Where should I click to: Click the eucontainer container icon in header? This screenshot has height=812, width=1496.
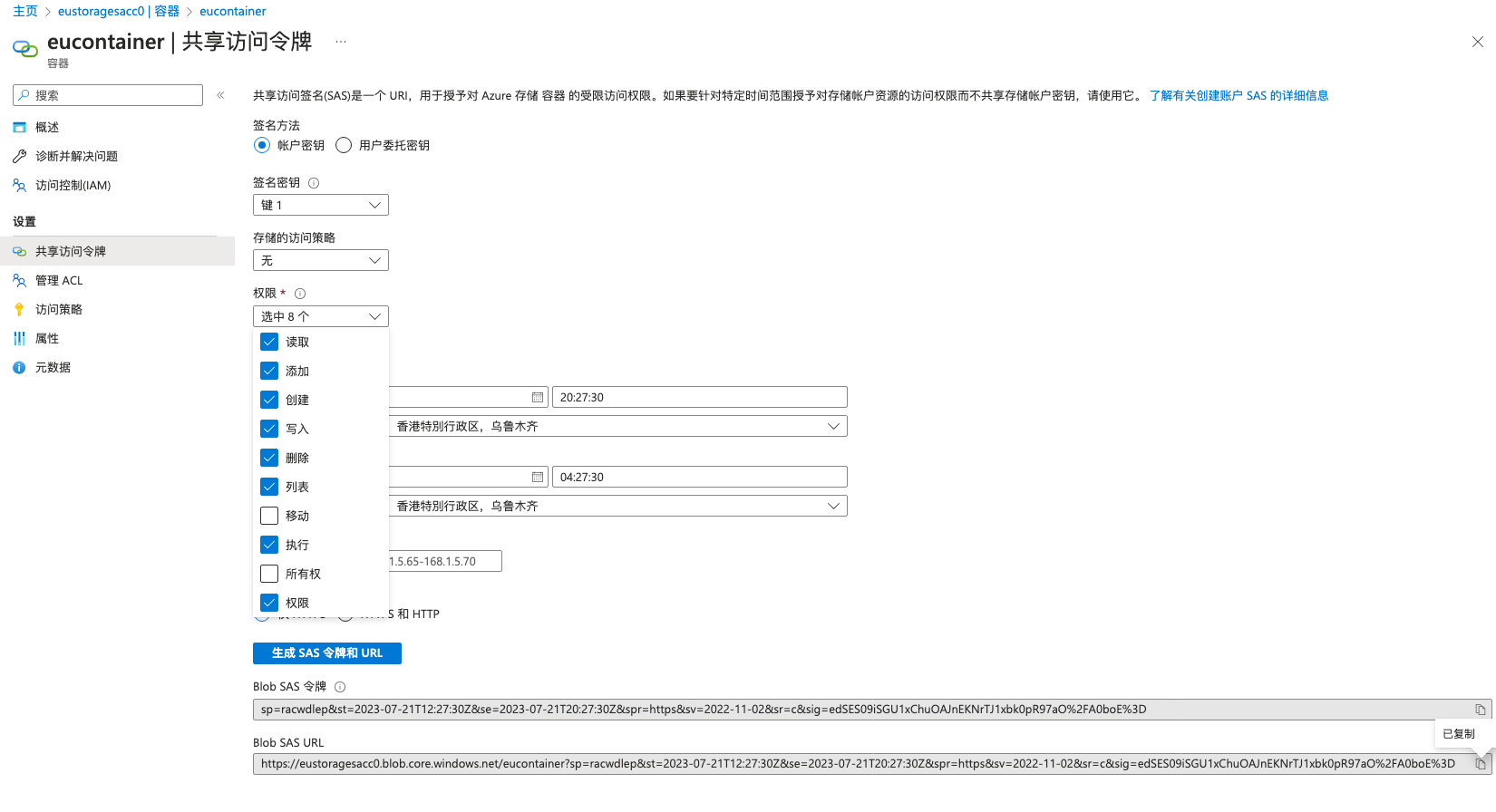(25, 47)
